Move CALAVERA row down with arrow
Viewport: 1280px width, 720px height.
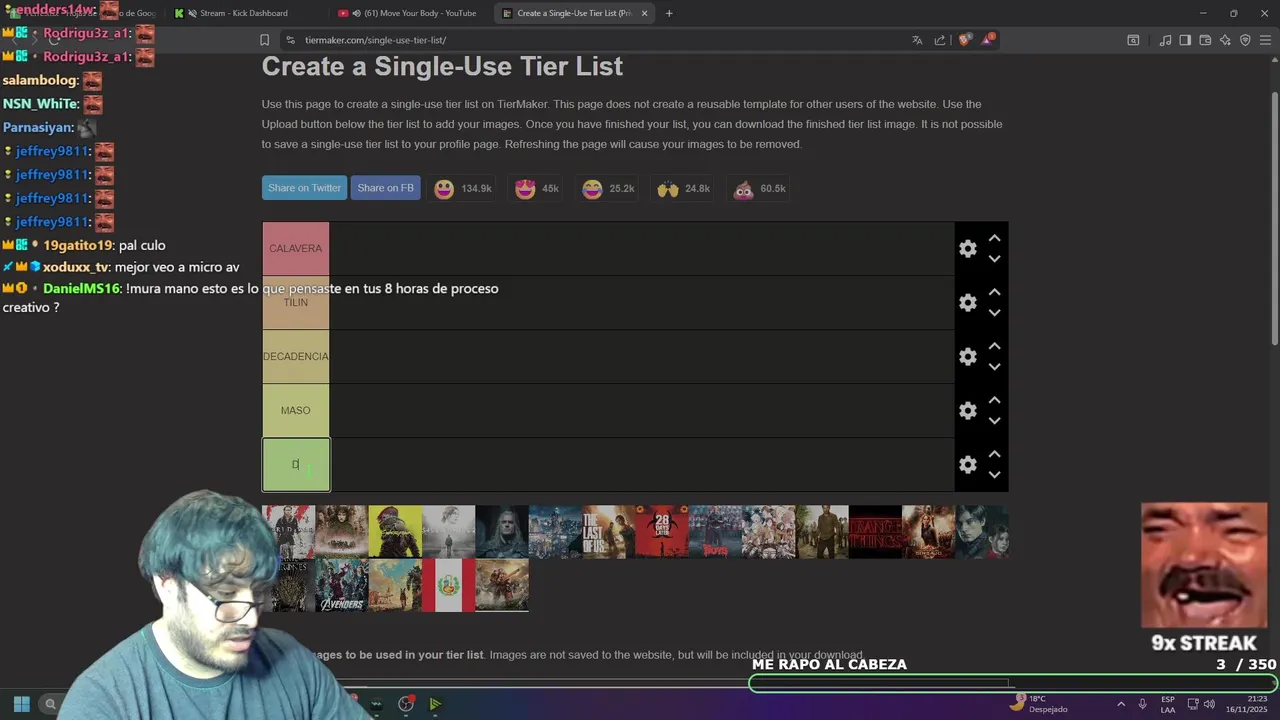click(x=994, y=259)
